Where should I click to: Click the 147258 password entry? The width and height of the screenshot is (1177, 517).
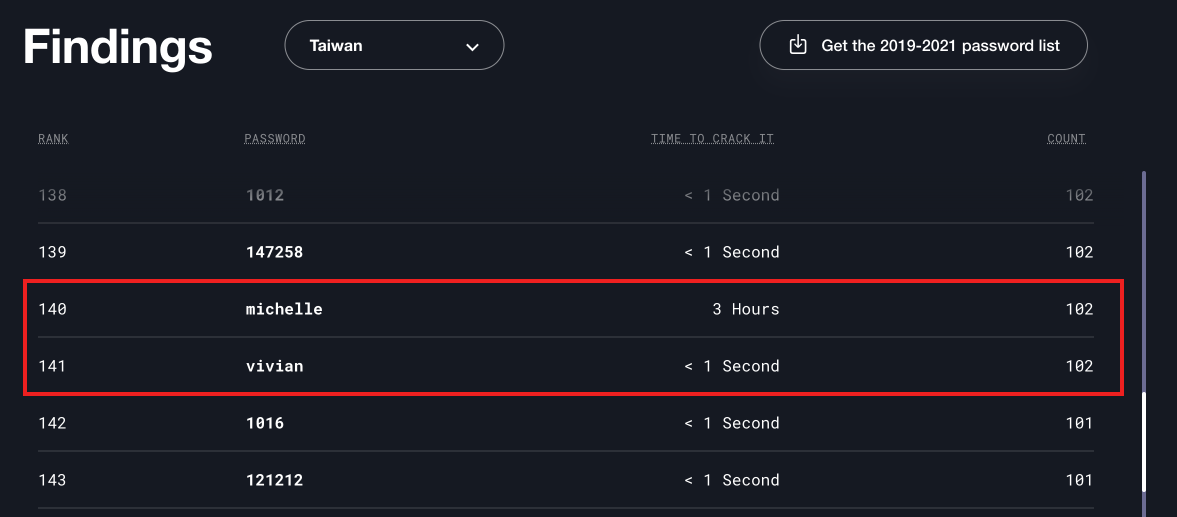[x=275, y=252]
